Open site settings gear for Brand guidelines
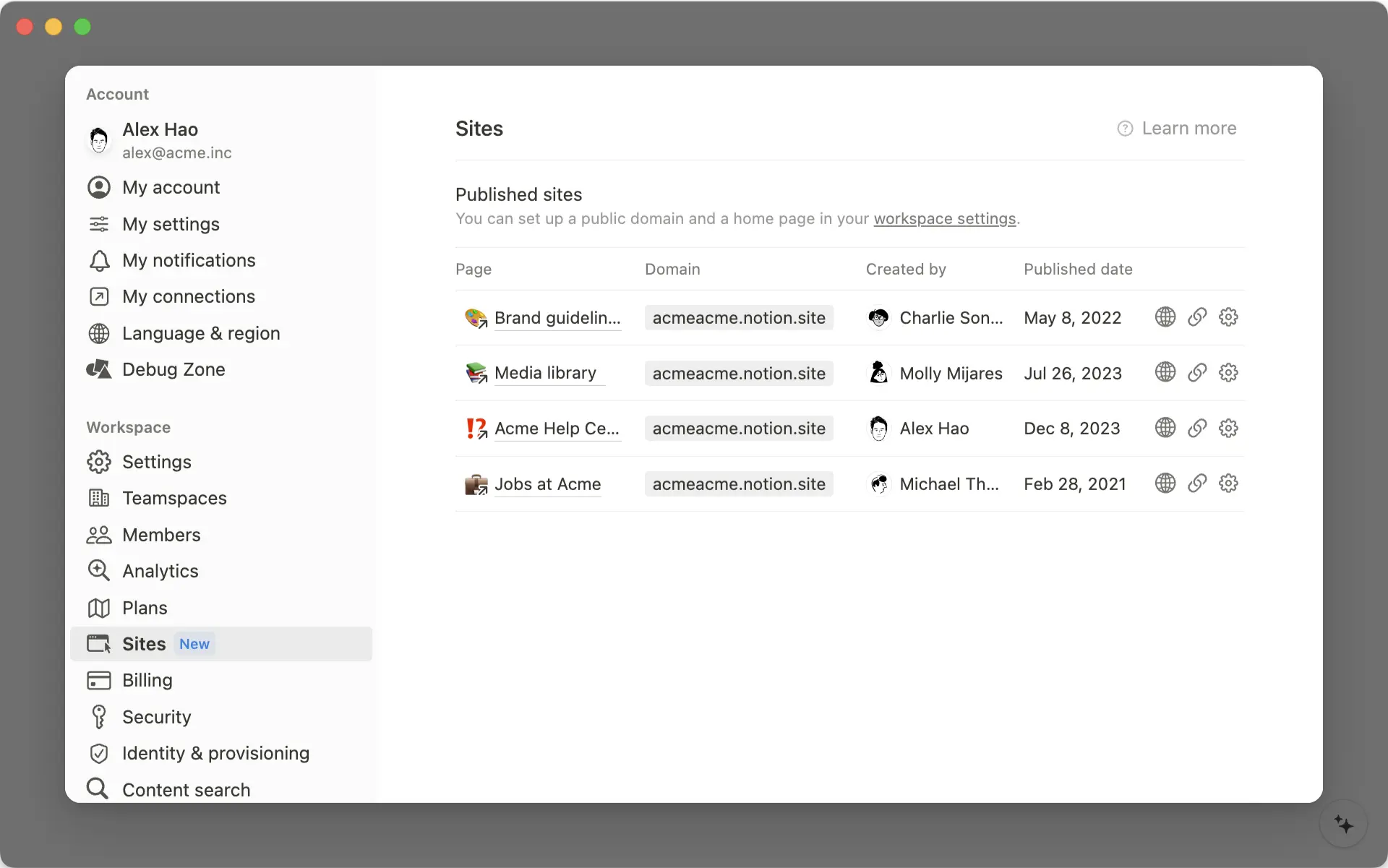The width and height of the screenshot is (1388, 868). [x=1228, y=317]
